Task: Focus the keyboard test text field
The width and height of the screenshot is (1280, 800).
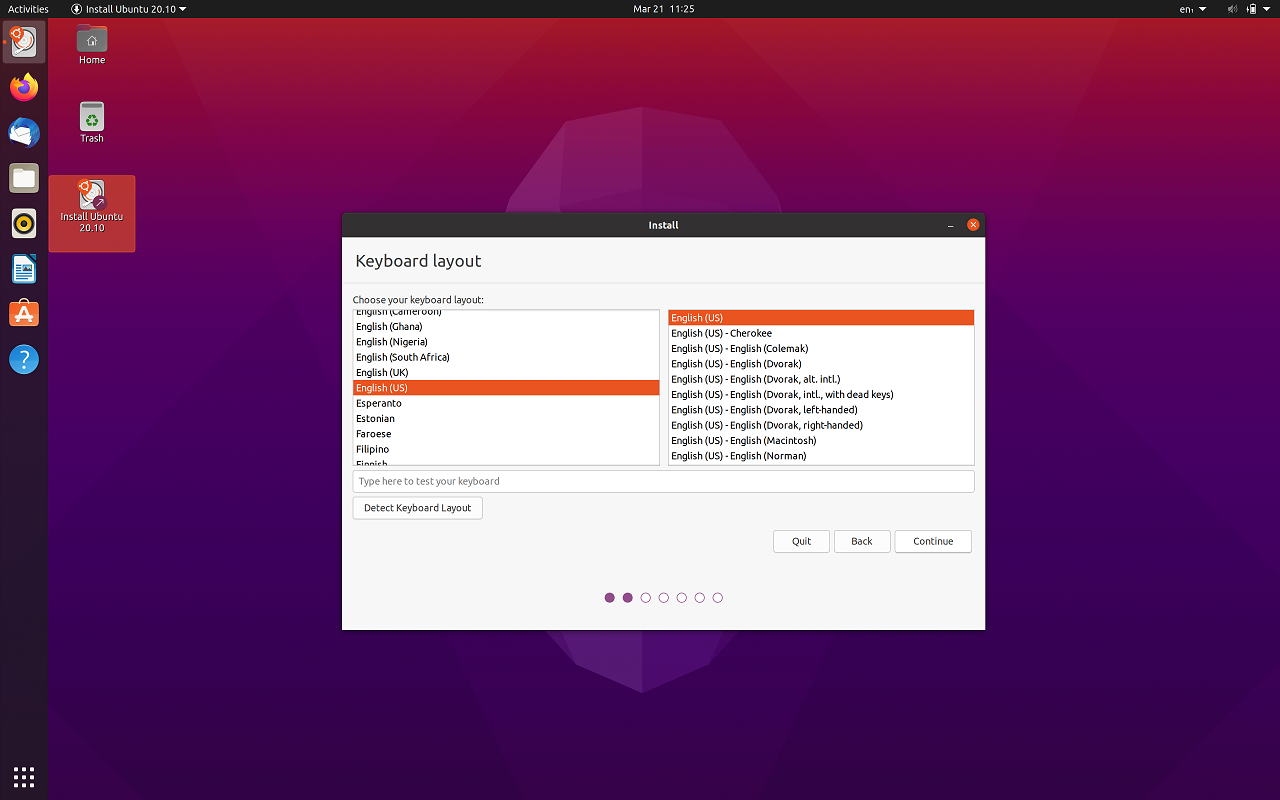Action: point(663,481)
